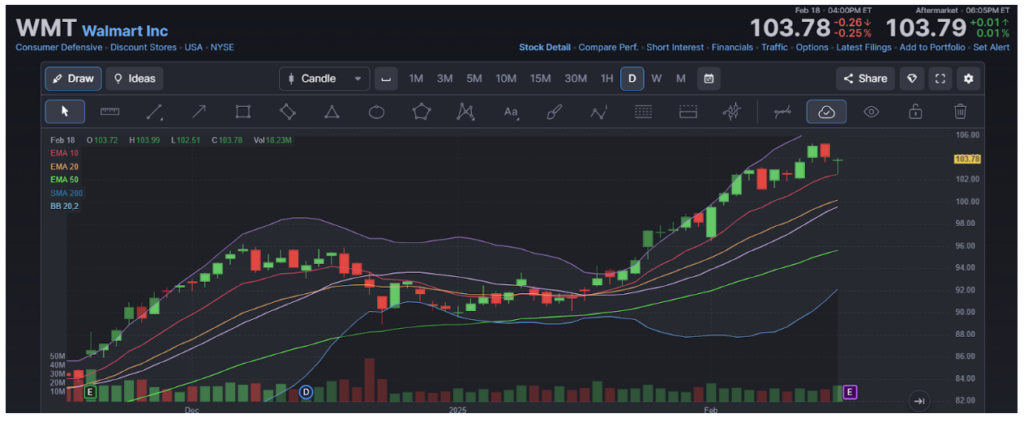
Task: Select the Elliott wave tool
Action: tap(599, 112)
